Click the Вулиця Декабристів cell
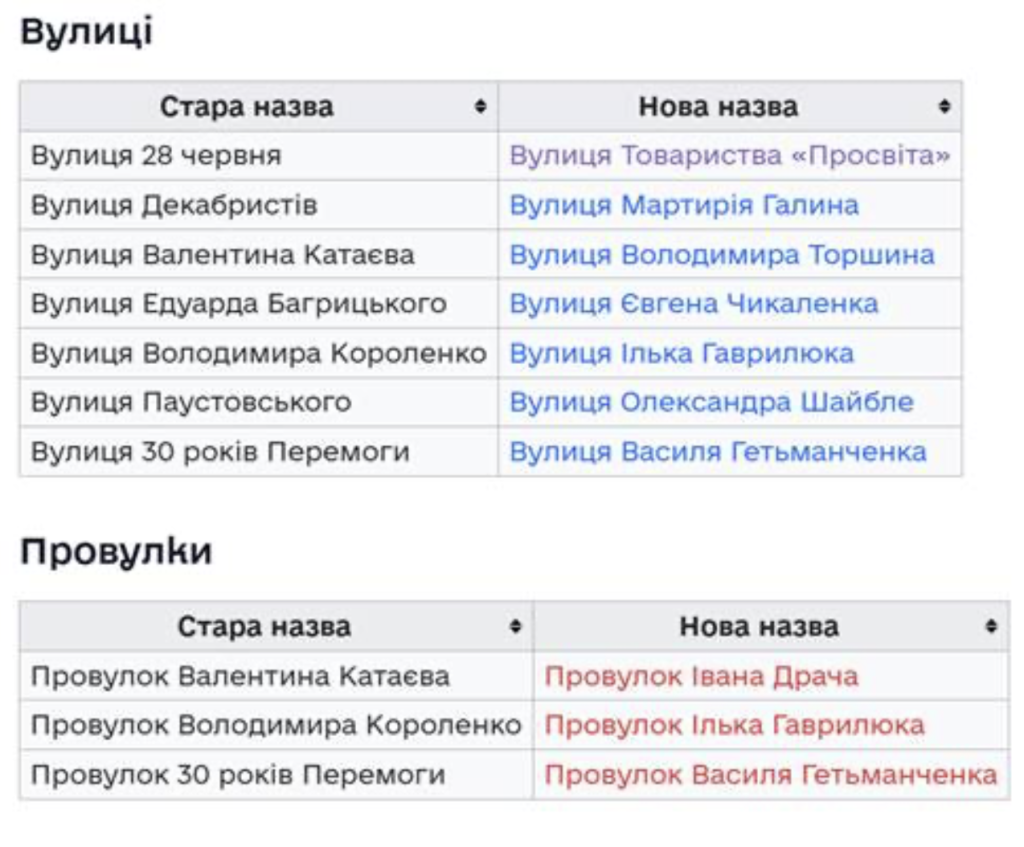1024x847 pixels. [x=174, y=206]
